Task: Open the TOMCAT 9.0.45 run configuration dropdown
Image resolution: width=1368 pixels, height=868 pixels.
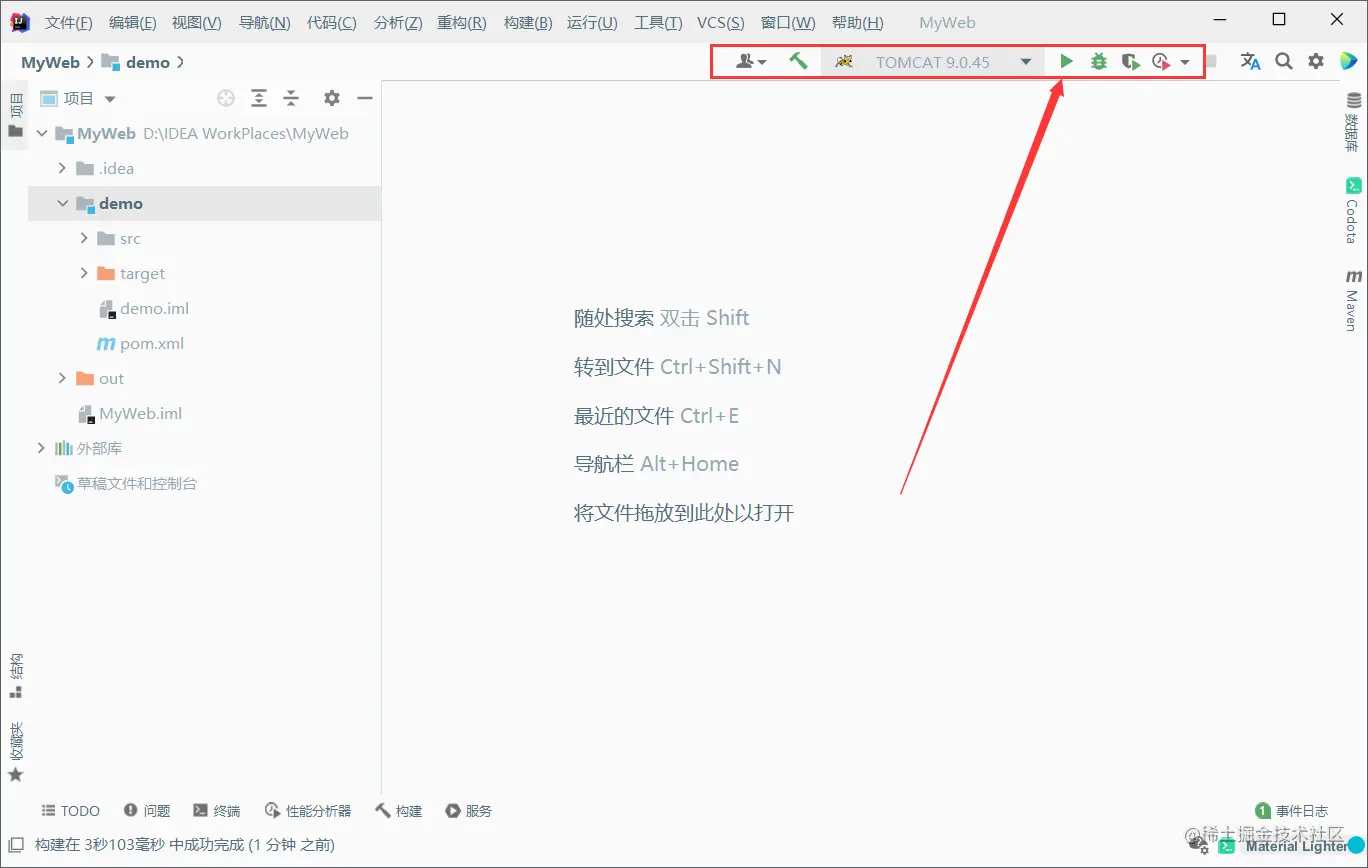Action: [932, 62]
